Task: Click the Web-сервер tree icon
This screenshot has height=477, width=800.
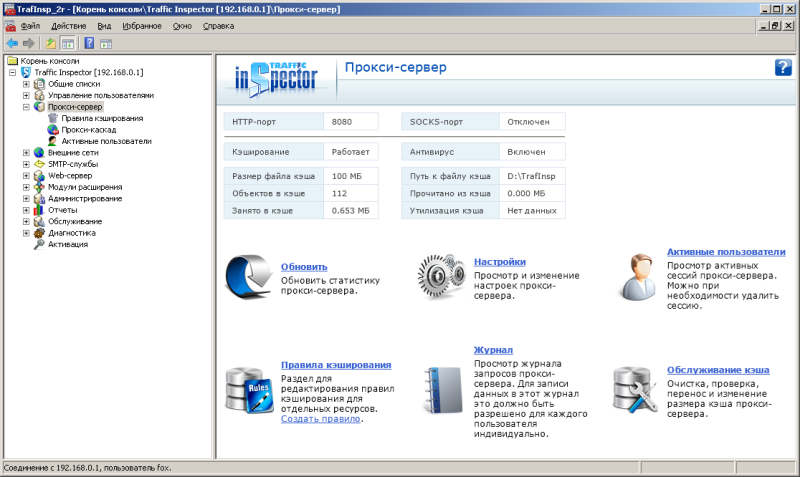Action: click(39, 175)
